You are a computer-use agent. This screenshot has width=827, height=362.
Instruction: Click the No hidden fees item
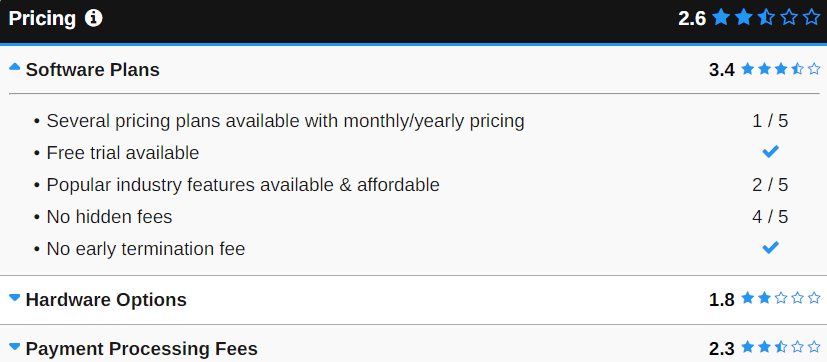tap(109, 217)
